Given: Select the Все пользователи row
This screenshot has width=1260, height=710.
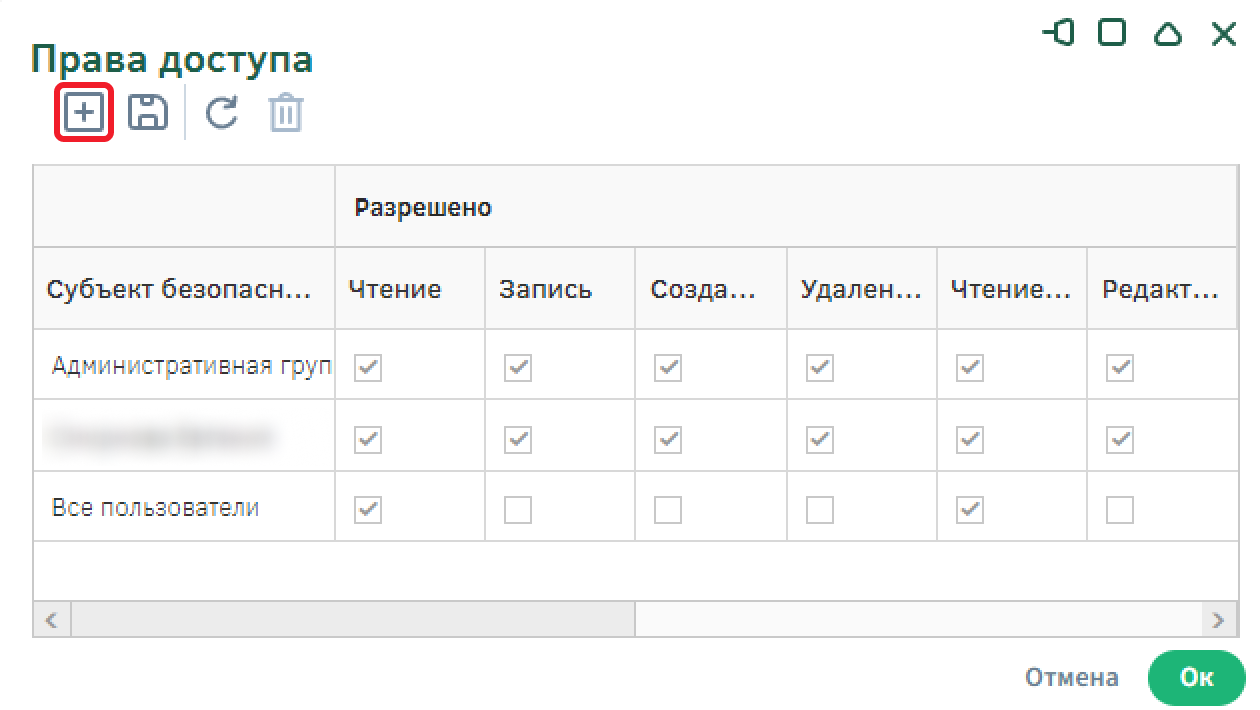Looking at the screenshot, I should (155, 508).
